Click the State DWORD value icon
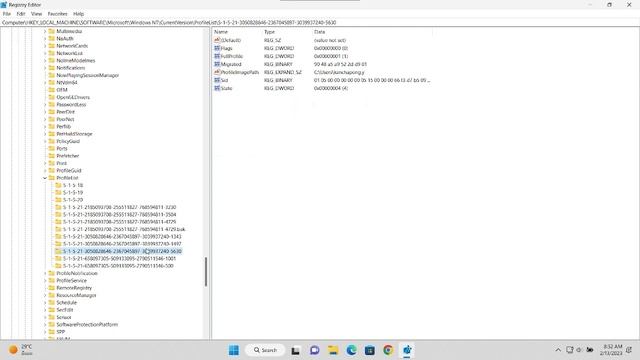Viewport: 640px width, 360px height. (x=217, y=88)
